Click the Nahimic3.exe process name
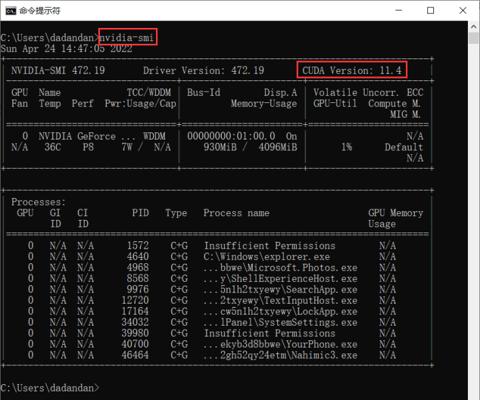This screenshot has width=480, height=400. (280, 355)
